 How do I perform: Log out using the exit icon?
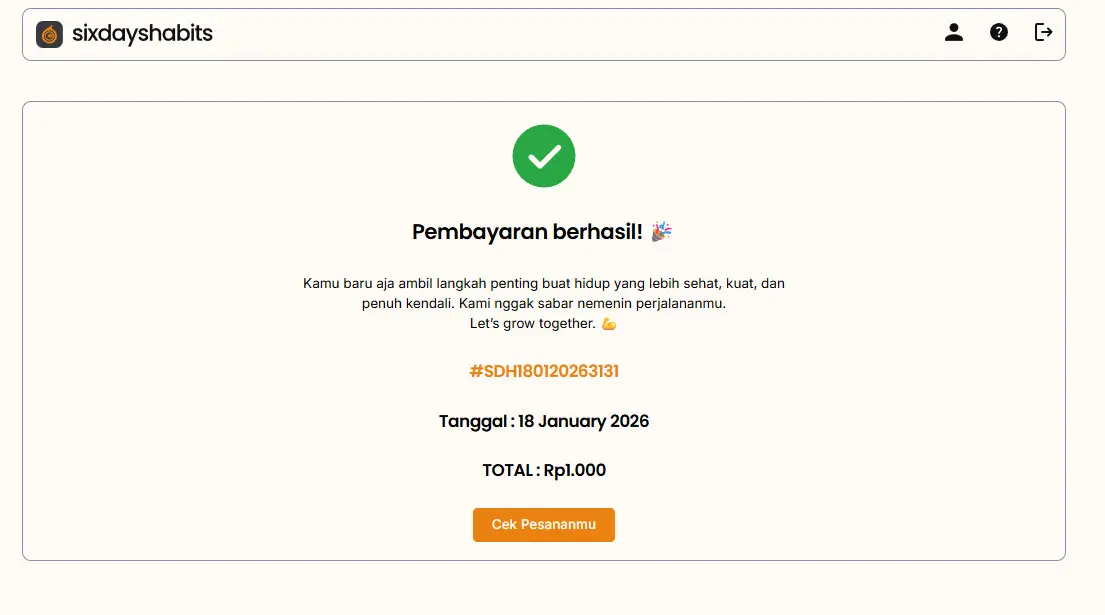pos(1043,32)
